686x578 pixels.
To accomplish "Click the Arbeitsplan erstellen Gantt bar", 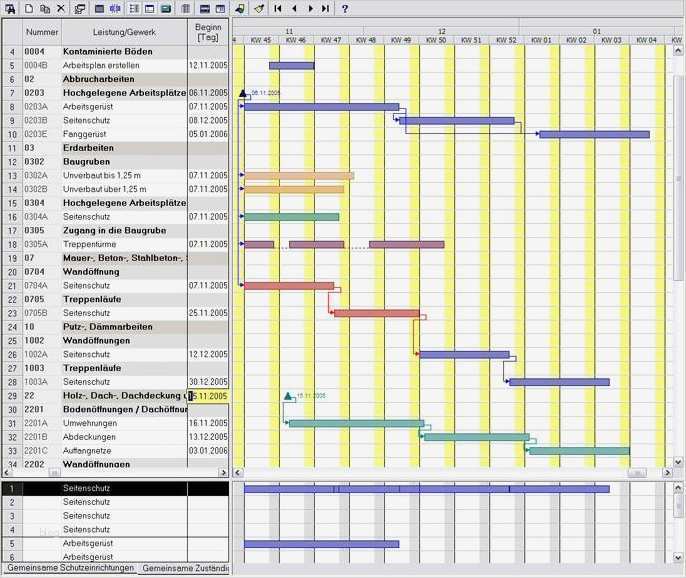I will [x=291, y=66].
